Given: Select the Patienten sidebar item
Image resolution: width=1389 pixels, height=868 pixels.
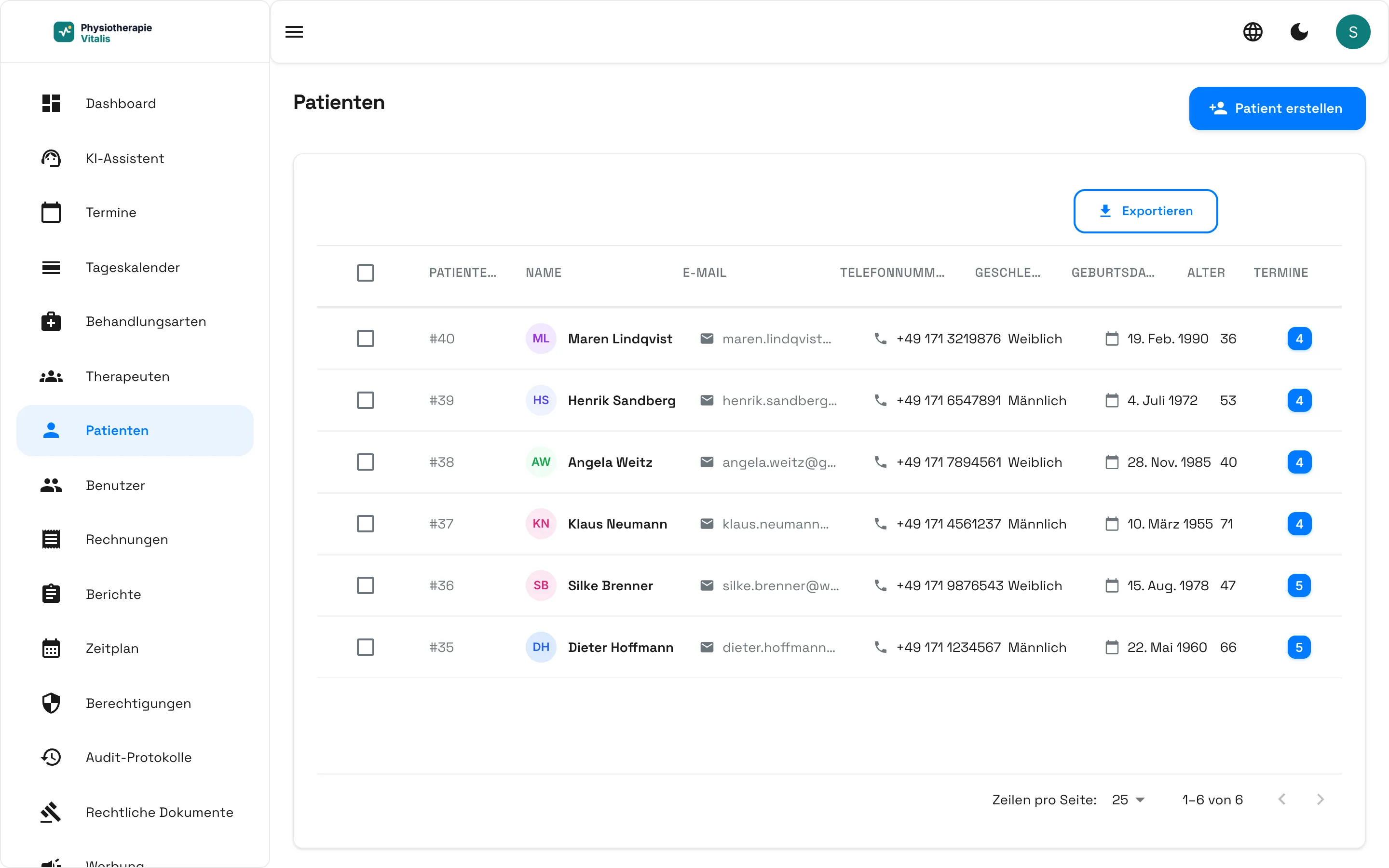Looking at the screenshot, I should tap(135, 431).
